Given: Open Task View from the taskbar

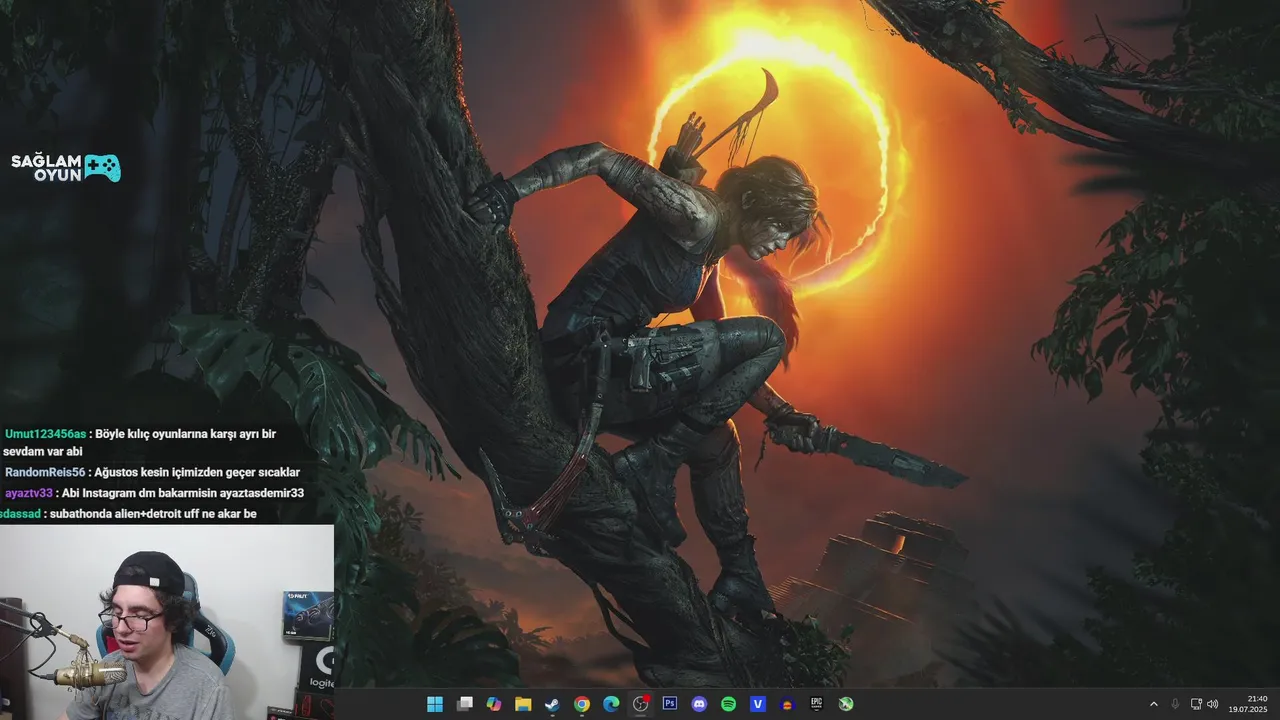Looking at the screenshot, I should 465,704.
